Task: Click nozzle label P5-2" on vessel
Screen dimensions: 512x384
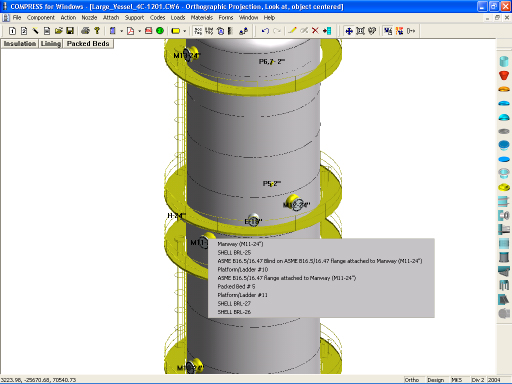Action: 272,183
